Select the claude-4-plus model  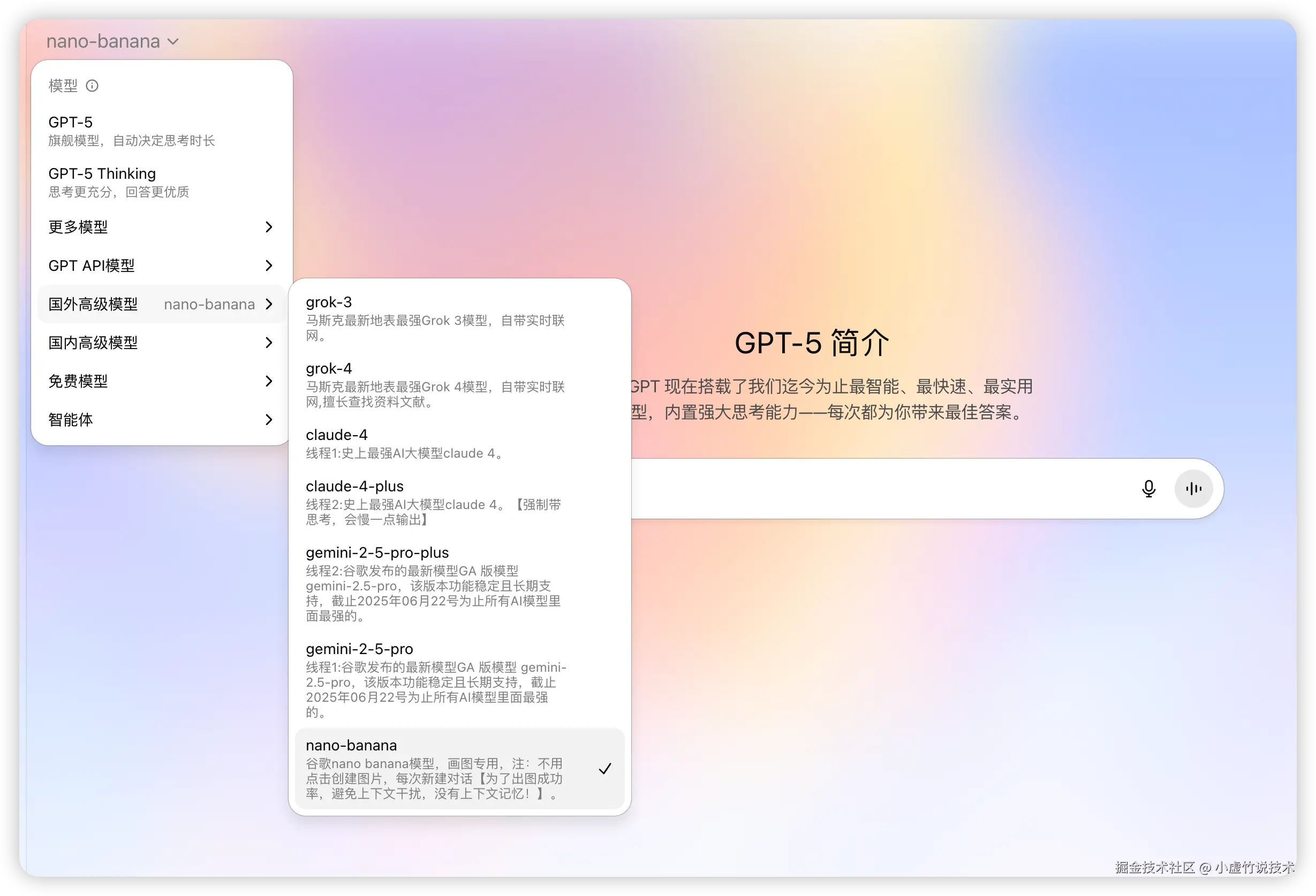tap(354, 485)
